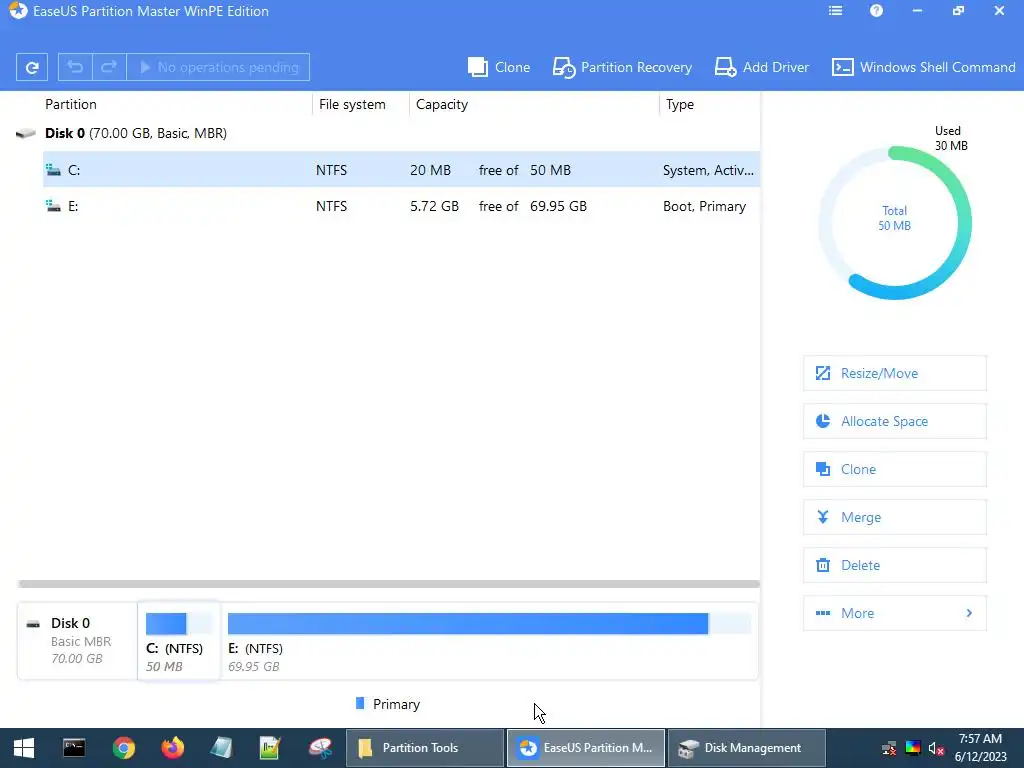Launch Windows Shell Command
Image resolution: width=1024 pixels, height=768 pixels.
pos(923,67)
